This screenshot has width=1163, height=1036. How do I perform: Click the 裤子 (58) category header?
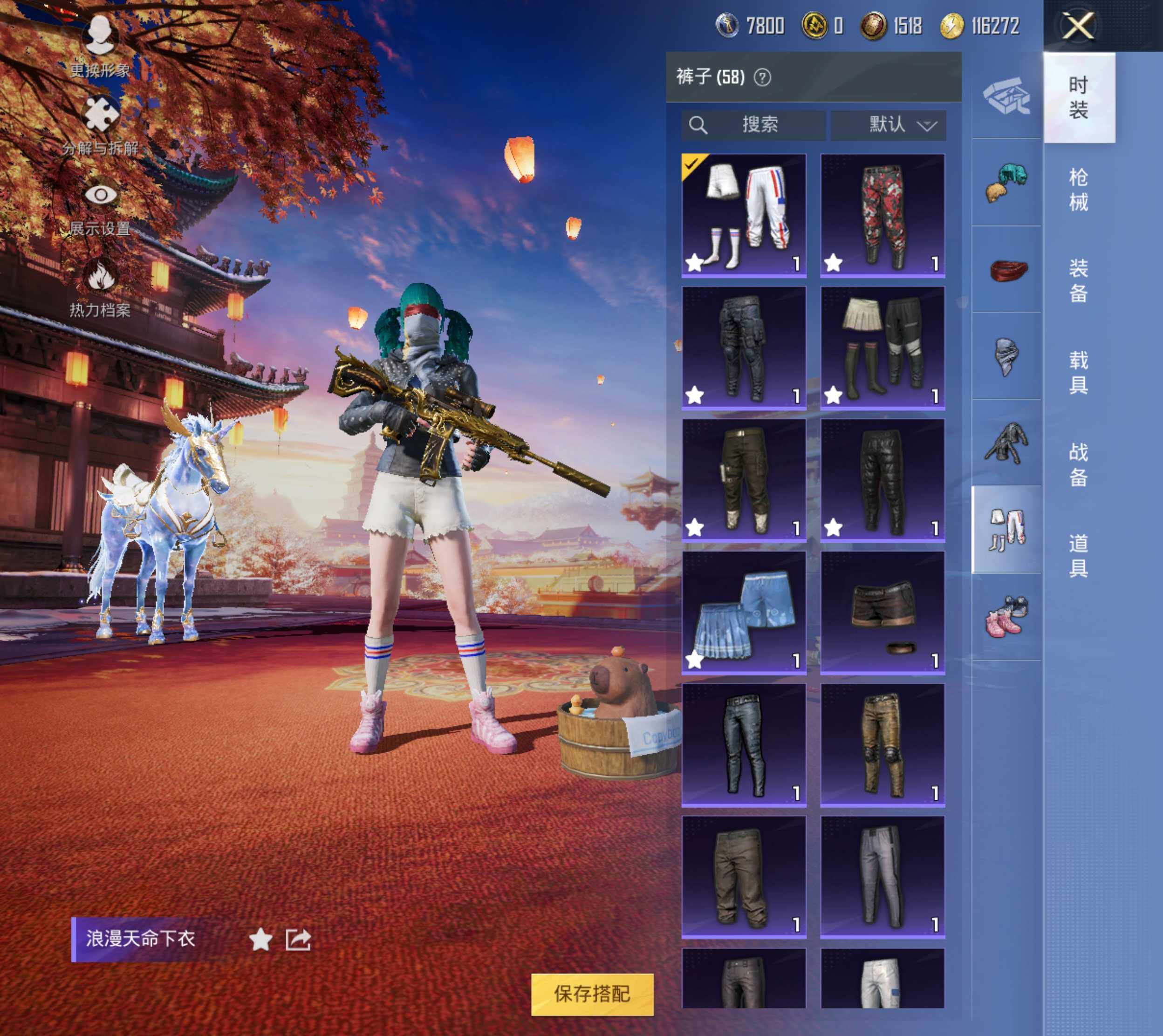point(711,77)
